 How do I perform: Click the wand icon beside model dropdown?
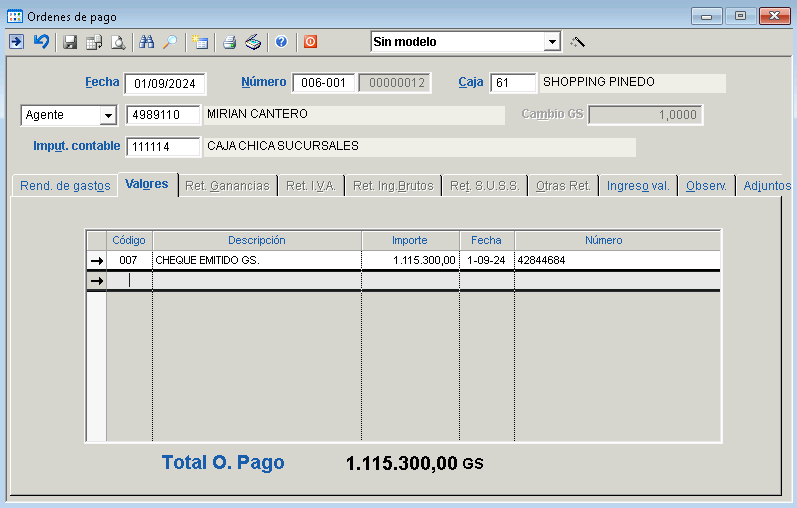pos(577,42)
